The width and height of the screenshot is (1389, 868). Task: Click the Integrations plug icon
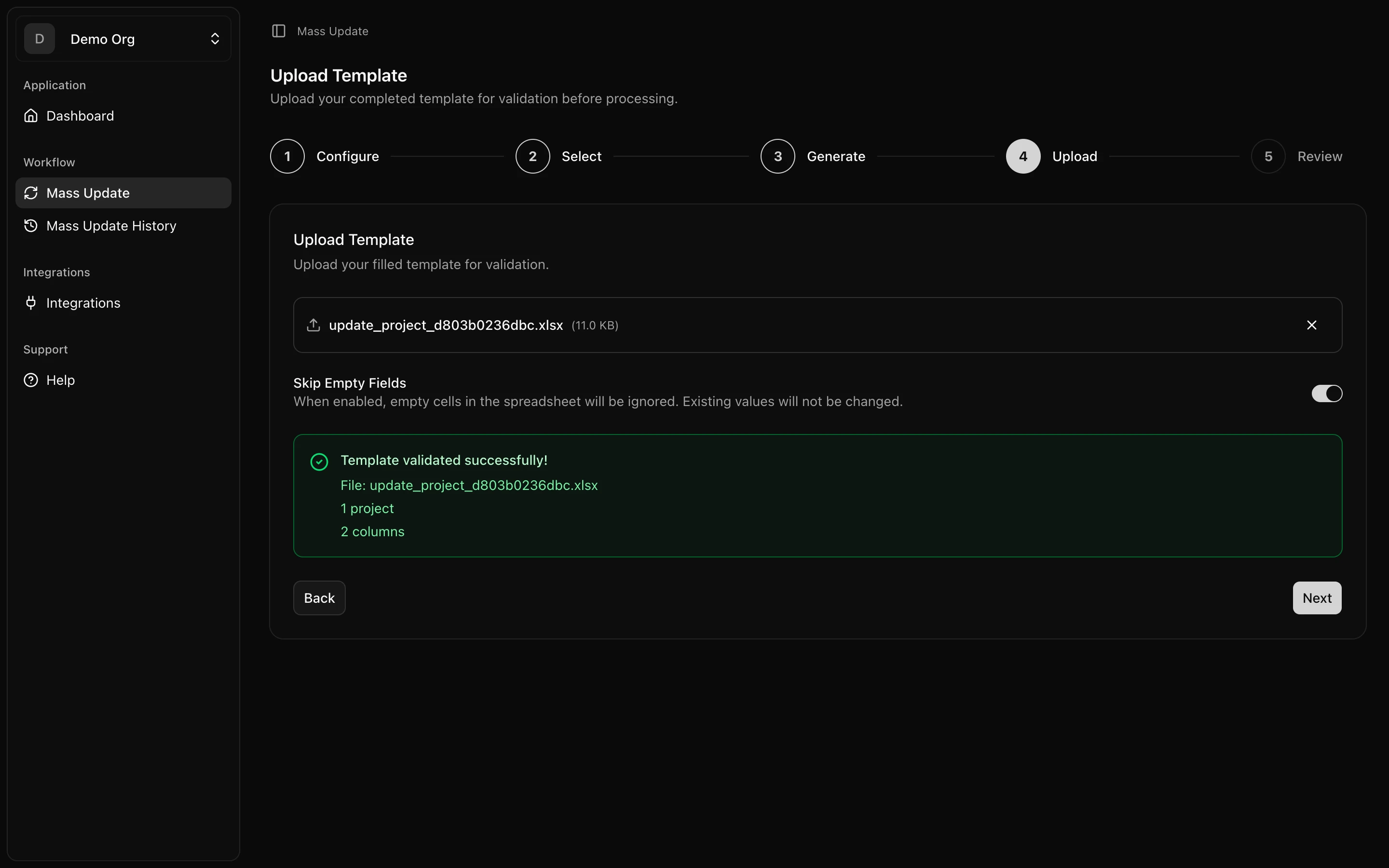point(31,302)
